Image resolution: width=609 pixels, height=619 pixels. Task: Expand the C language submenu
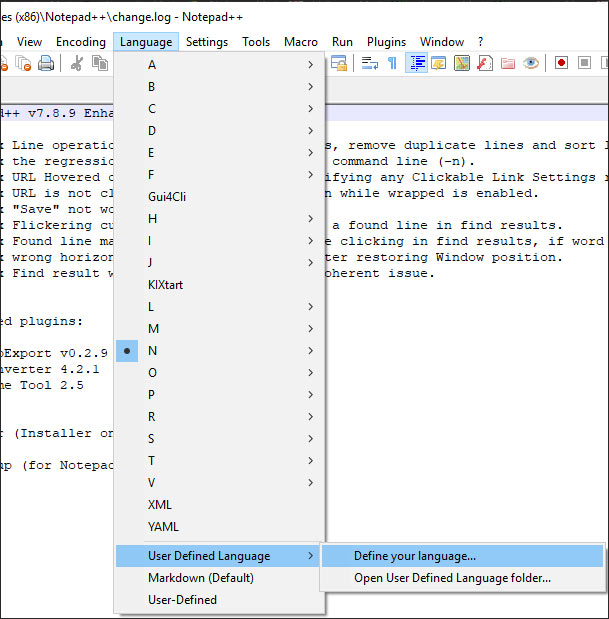point(219,109)
